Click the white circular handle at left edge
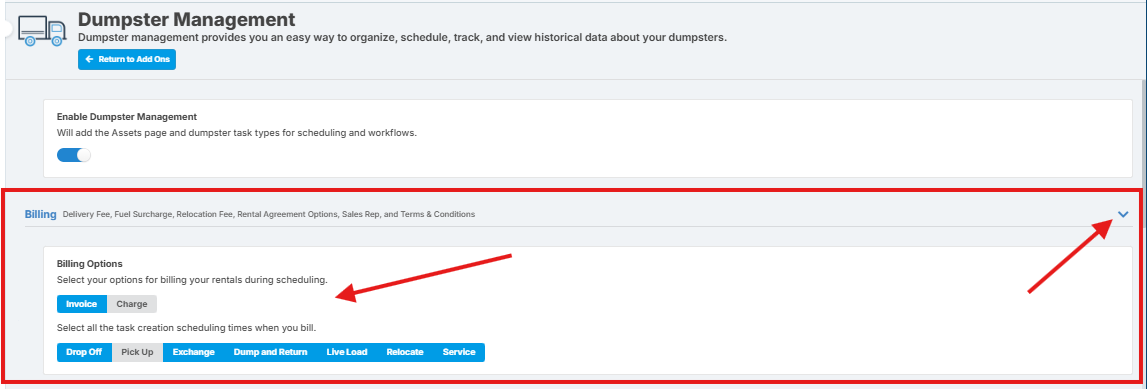The image size is (1147, 389). click(7, 29)
